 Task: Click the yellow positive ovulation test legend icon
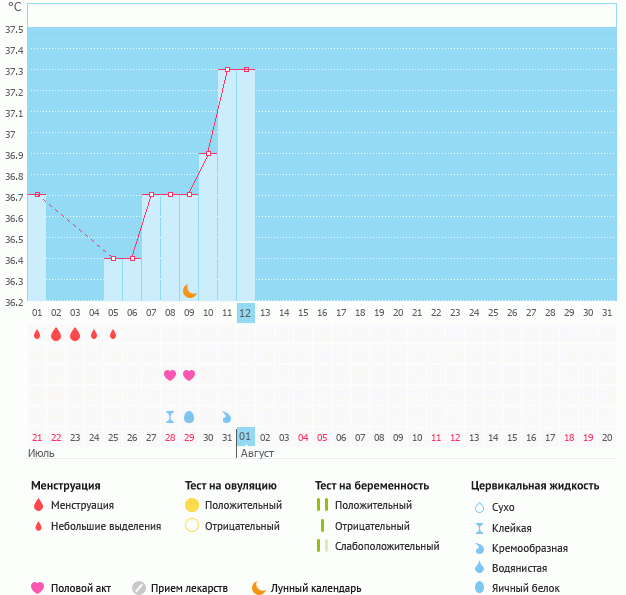(x=192, y=505)
